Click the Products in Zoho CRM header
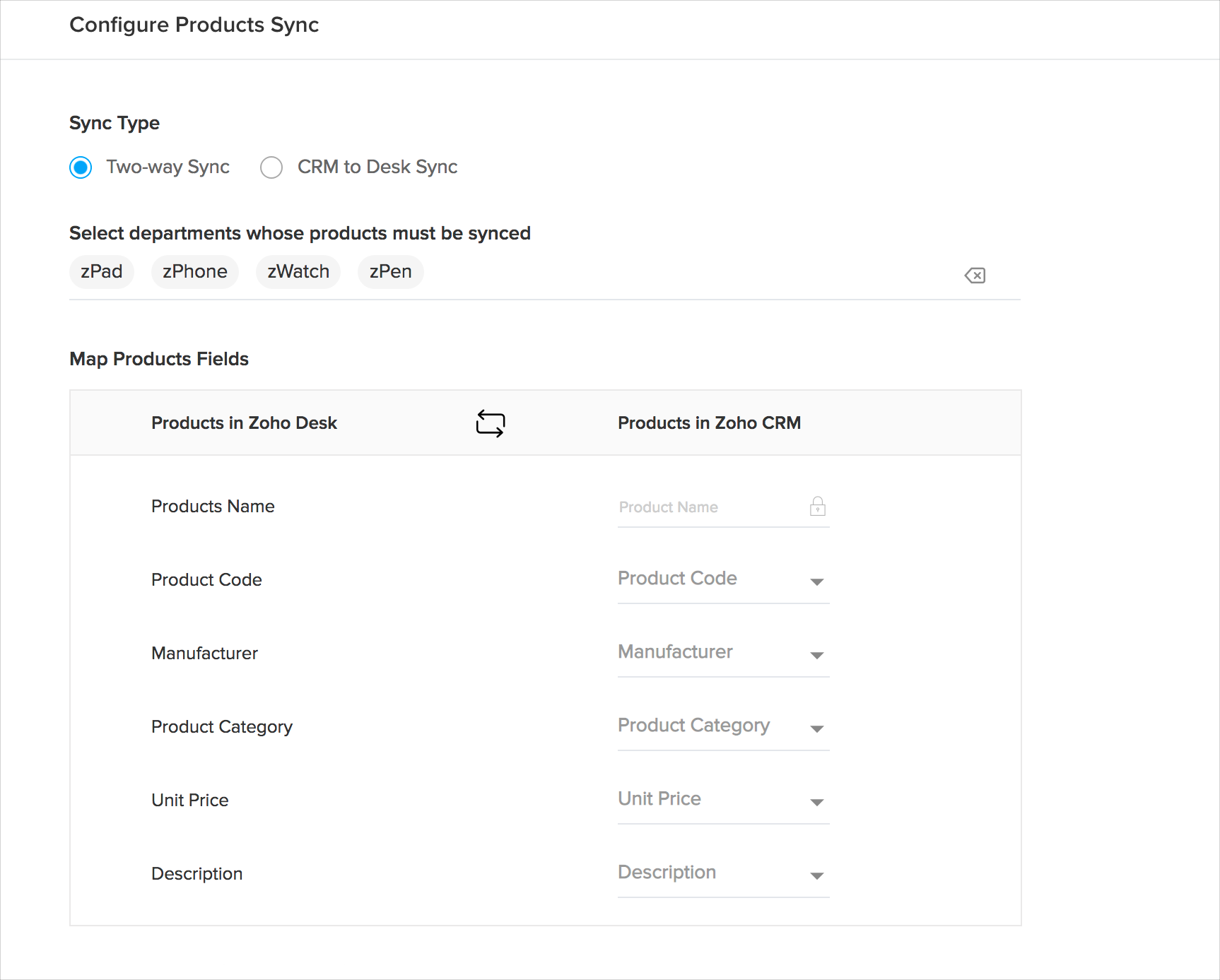 point(709,423)
